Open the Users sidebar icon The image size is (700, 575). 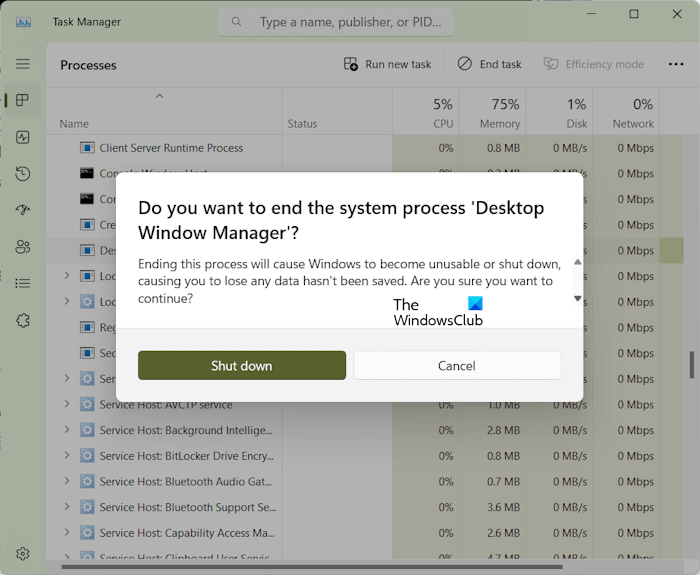click(x=23, y=247)
